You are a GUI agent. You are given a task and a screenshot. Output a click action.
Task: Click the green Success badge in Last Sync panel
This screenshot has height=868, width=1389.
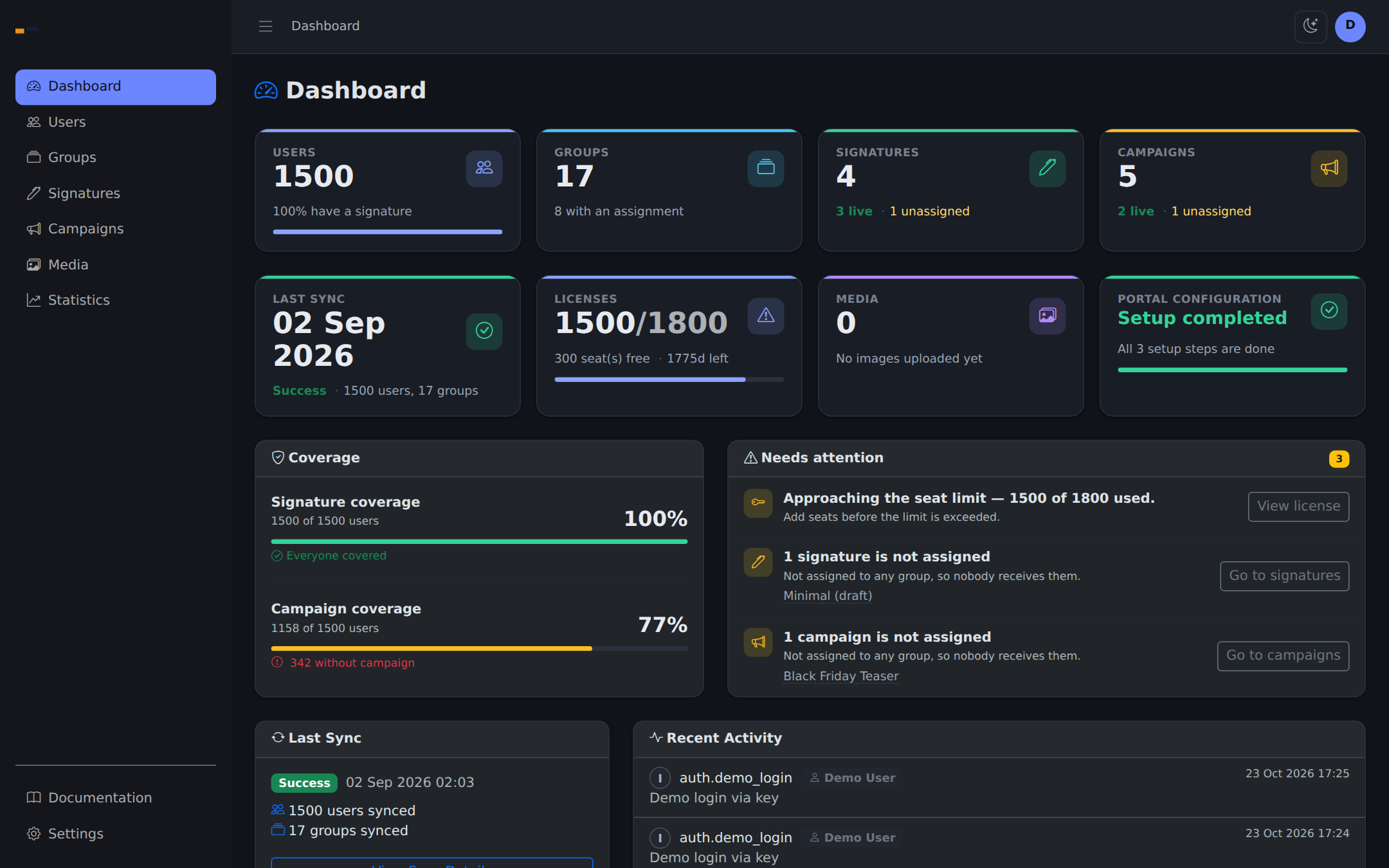[304, 783]
